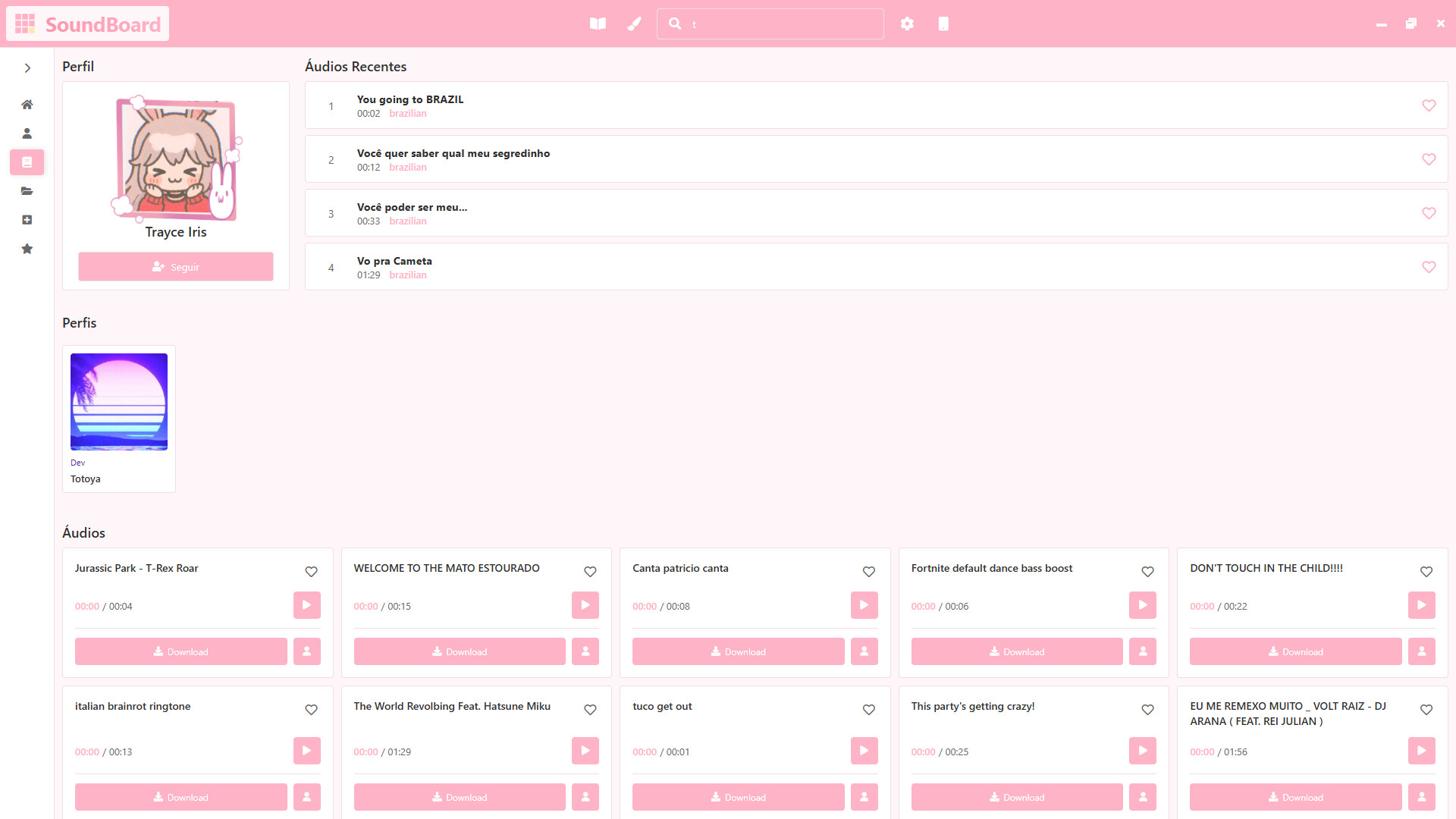Screen dimensions: 1456x819
Task: Open the brazilian tag on Vo pra Cameta
Action: coord(408,275)
